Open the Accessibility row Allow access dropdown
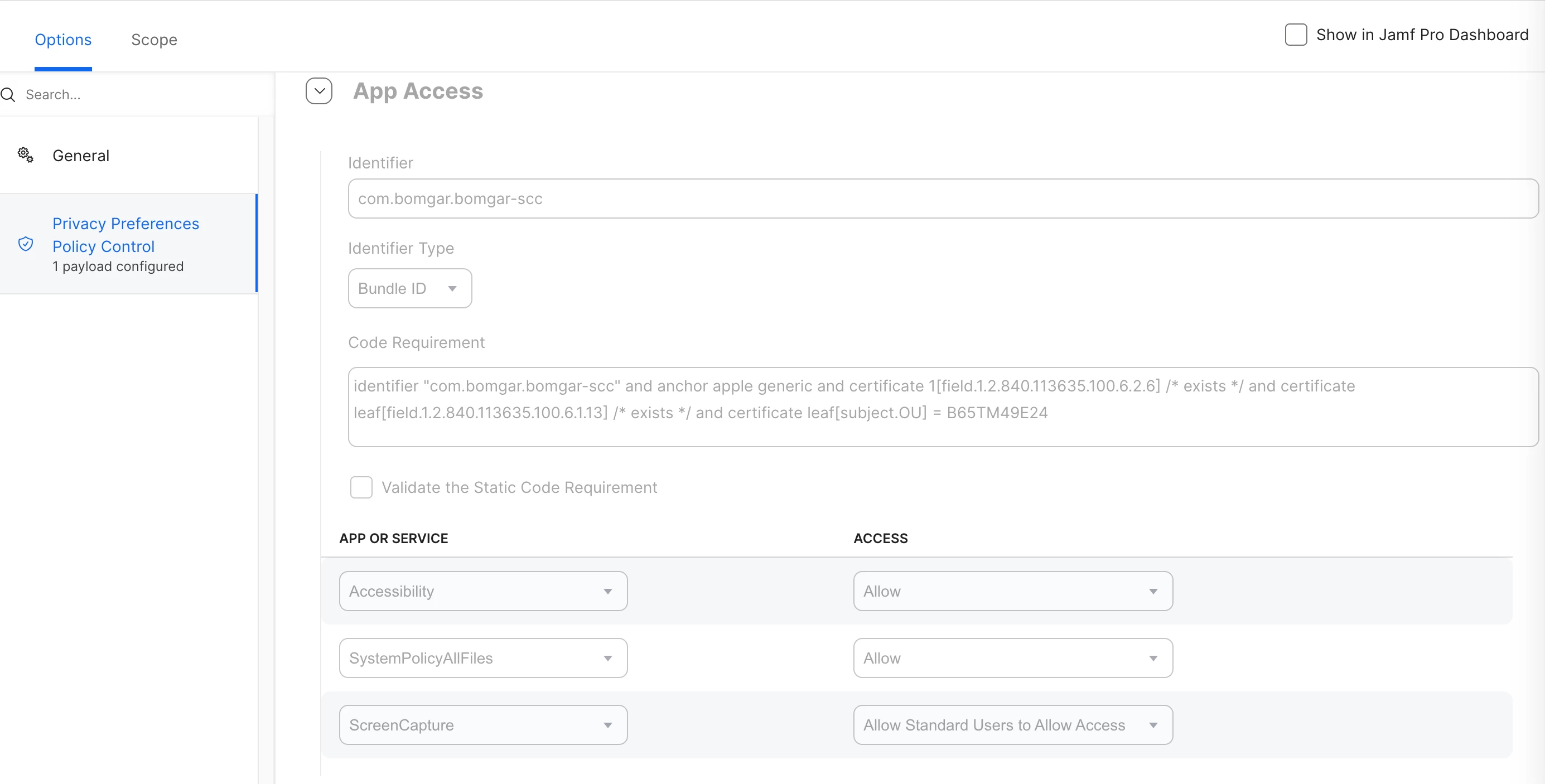1545x784 pixels. 1013,591
